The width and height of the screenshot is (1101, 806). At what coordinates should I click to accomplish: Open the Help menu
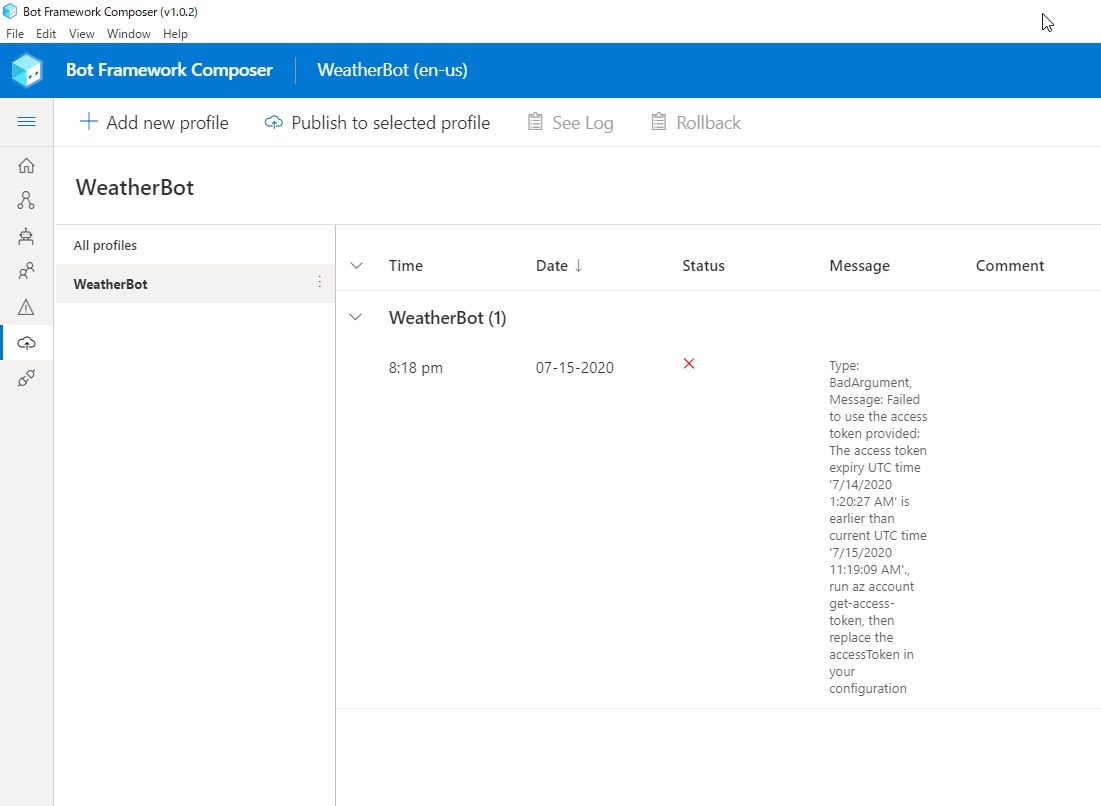coord(175,34)
